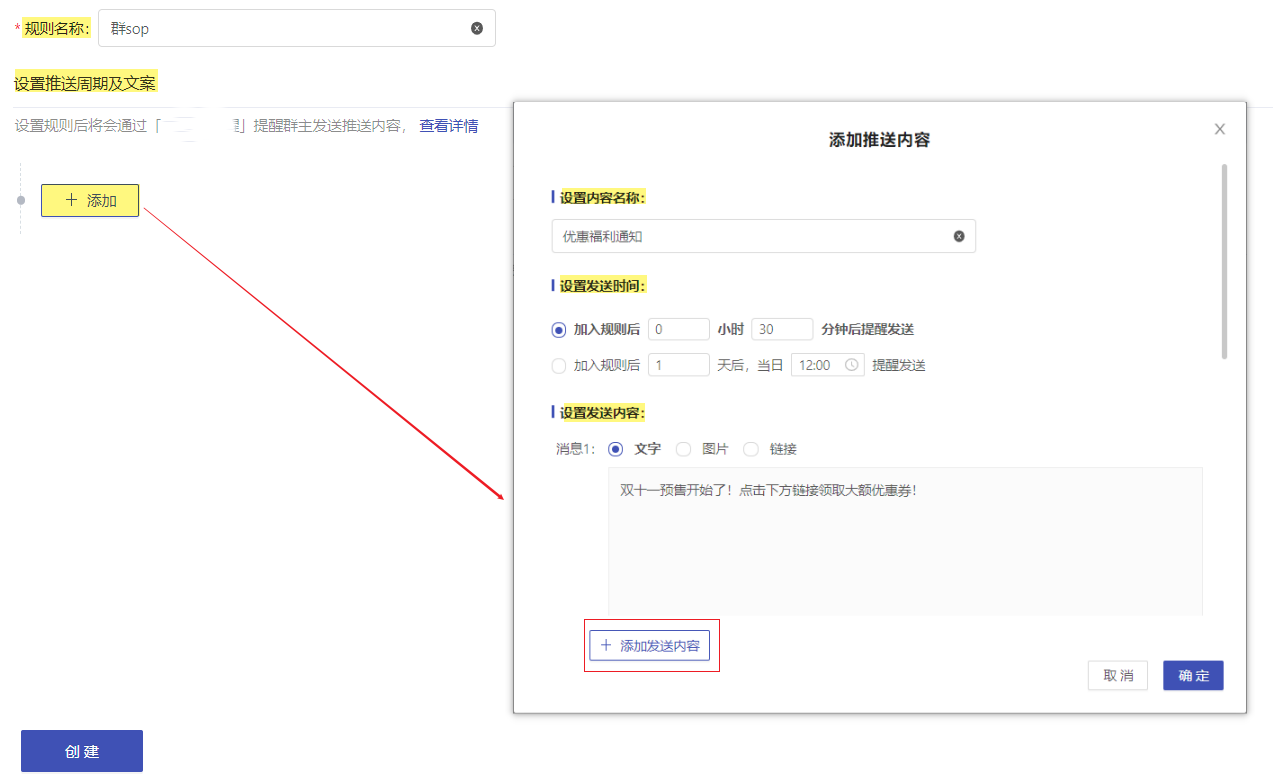This screenshot has width=1273, height=774.
Task: Click the message text area
Action: (905, 541)
